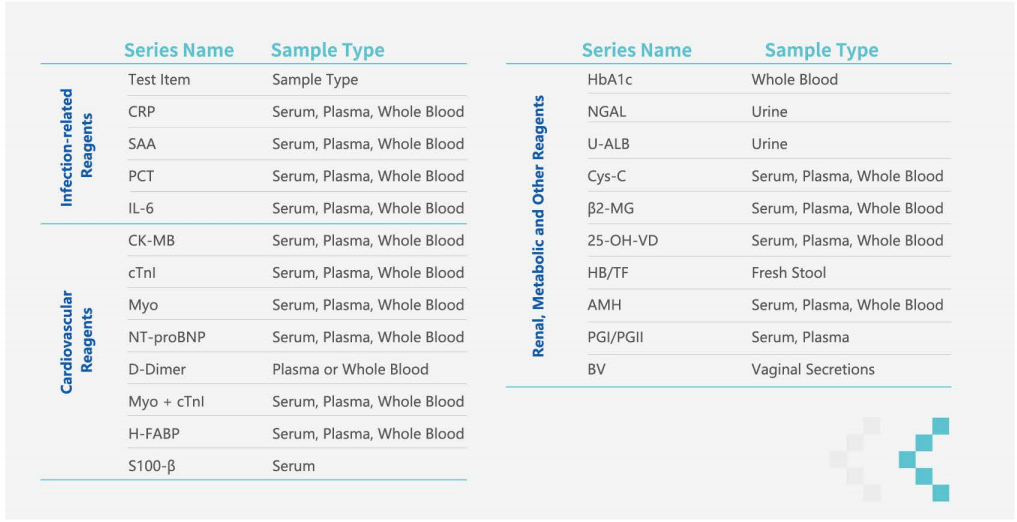Select the PGI/PGII test item
Viewport: 1017px width, 522px height.
click(616, 337)
